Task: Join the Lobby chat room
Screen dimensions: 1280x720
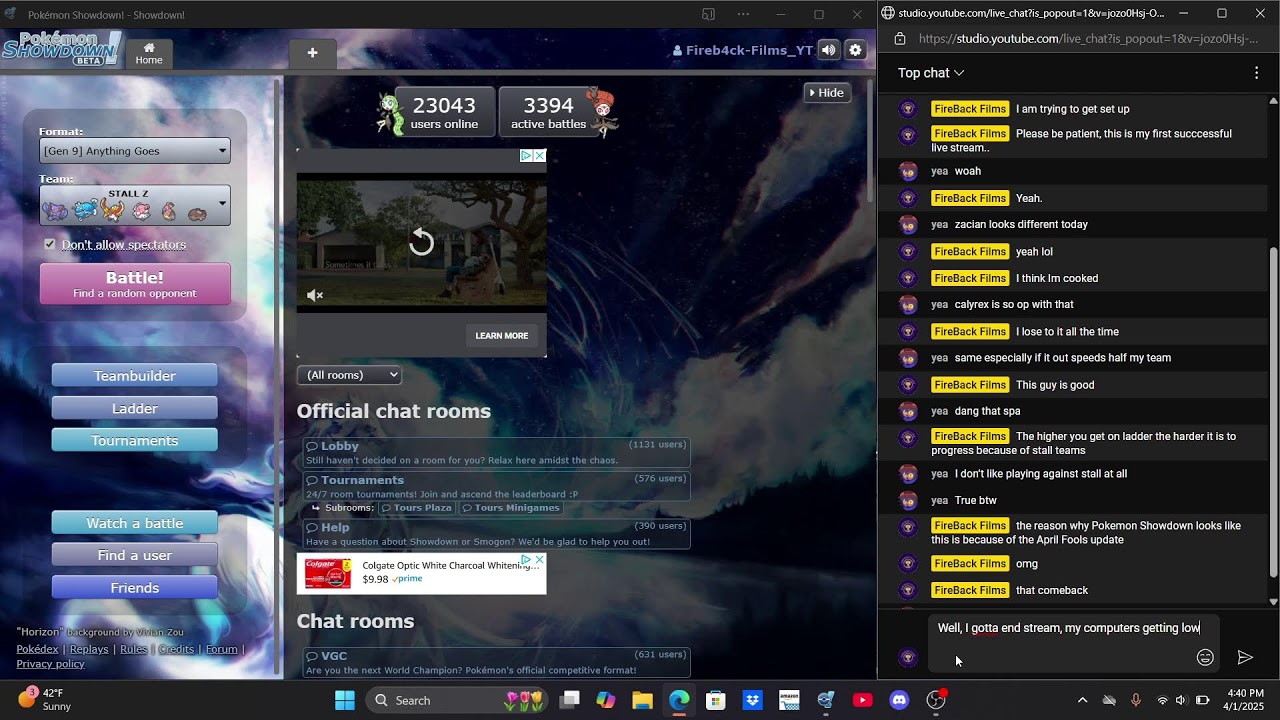Action: pos(497,452)
